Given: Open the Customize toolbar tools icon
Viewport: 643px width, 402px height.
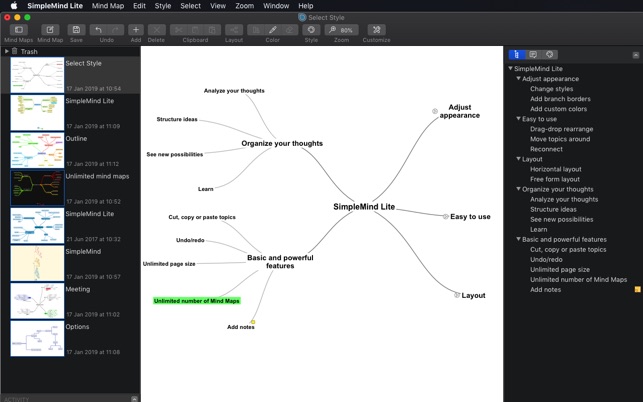Looking at the screenshot, I should click(x=376, y=30).
